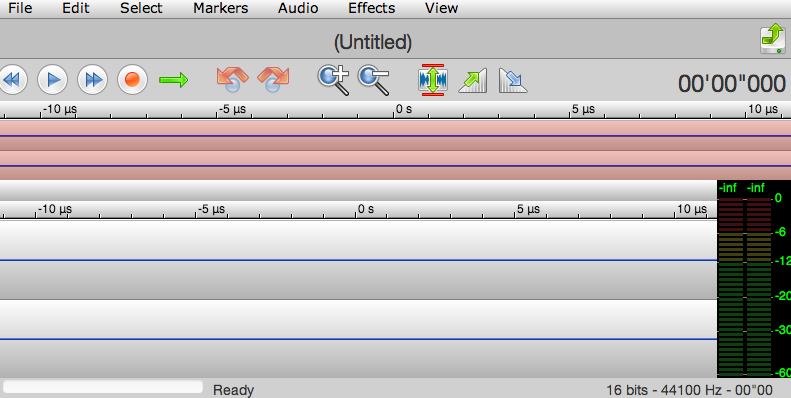Click the Ready status text
Viewport: 791px width, 398px height.
tap(233, 390)
